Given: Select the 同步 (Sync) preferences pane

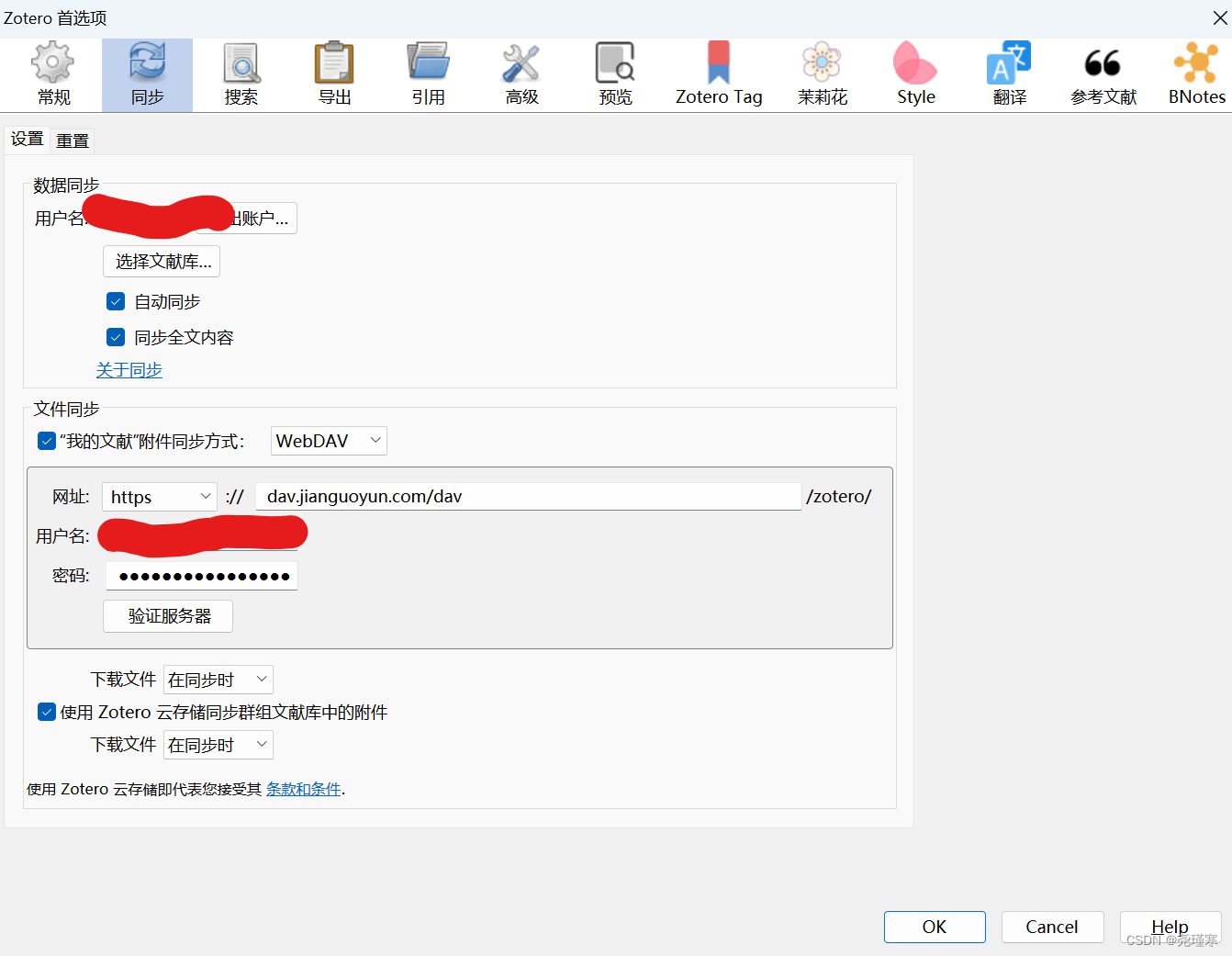Looking at the screenshot, I should 147,75.
